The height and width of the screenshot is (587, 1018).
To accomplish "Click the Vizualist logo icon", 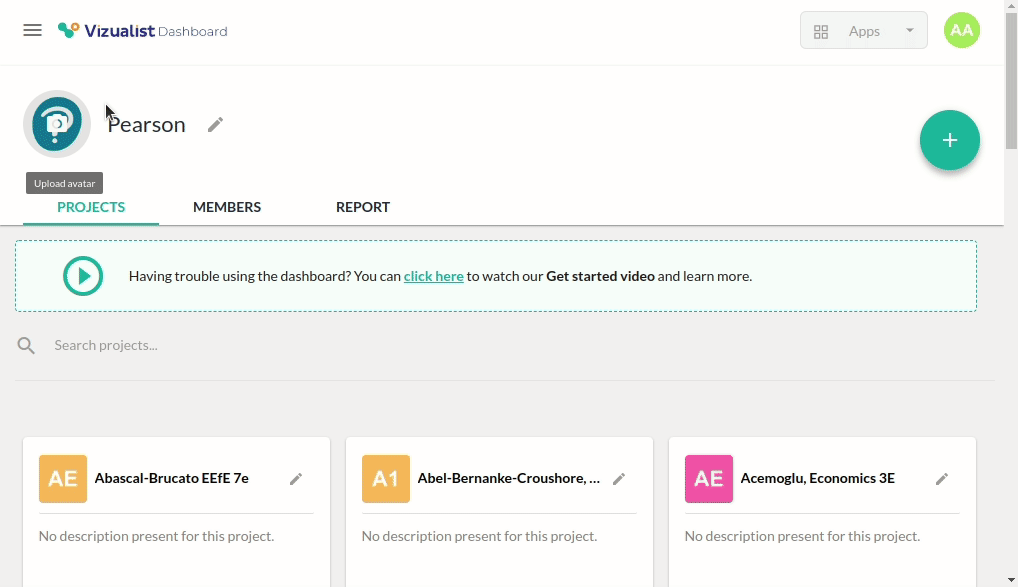I will pyautogui.click(x=68, y=30).
